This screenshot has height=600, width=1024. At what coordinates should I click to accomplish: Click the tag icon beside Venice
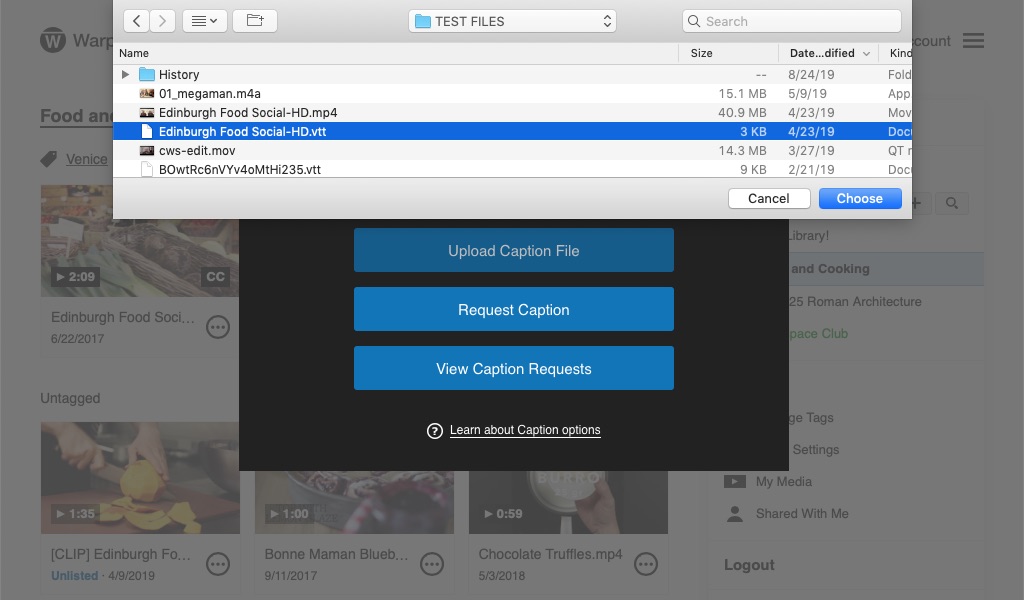[x=49, y=159]
